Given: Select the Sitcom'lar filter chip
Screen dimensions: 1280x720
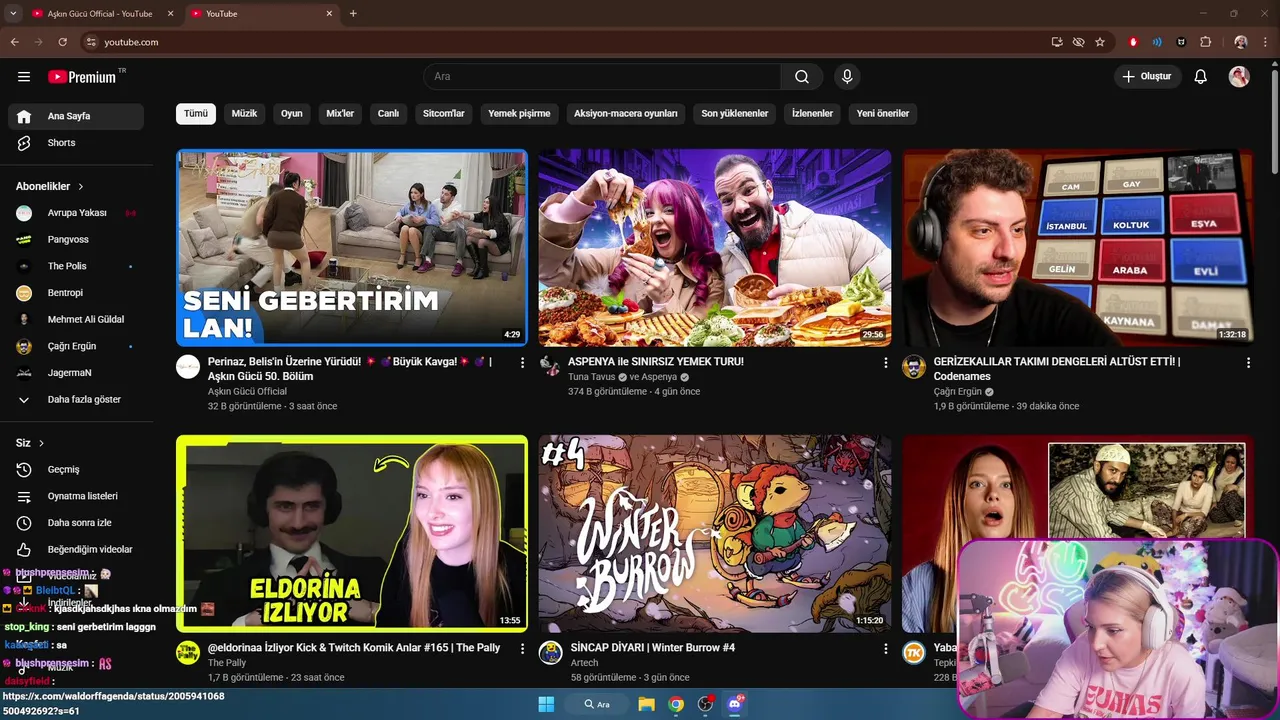Looking at the screenshot, I should click(x=444, y=113).
